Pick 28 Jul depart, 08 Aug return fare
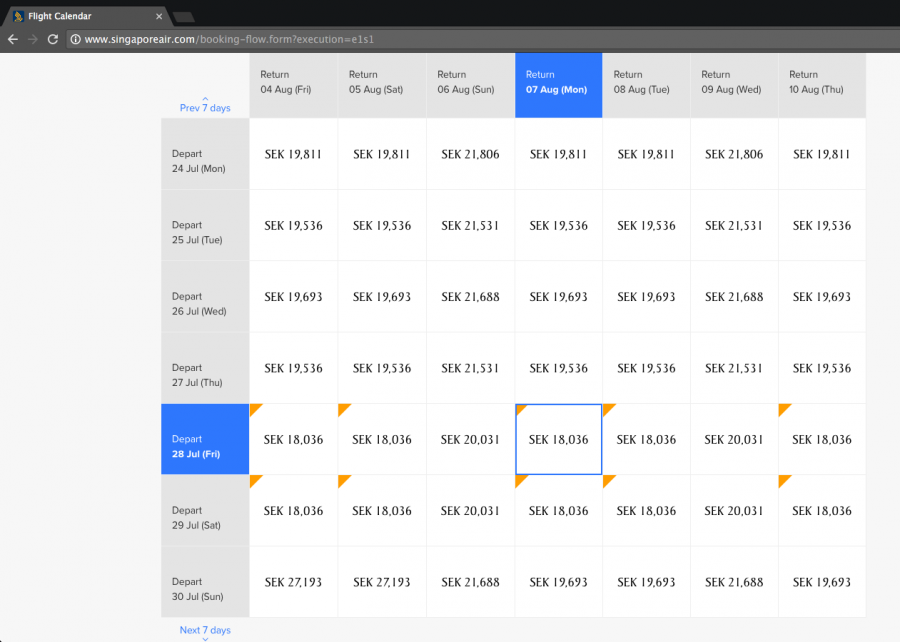 tap(646, 439)
